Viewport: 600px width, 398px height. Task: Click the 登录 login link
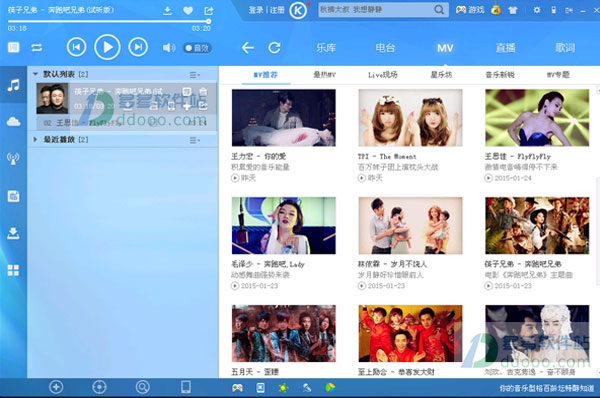click(x=256, y=10)
